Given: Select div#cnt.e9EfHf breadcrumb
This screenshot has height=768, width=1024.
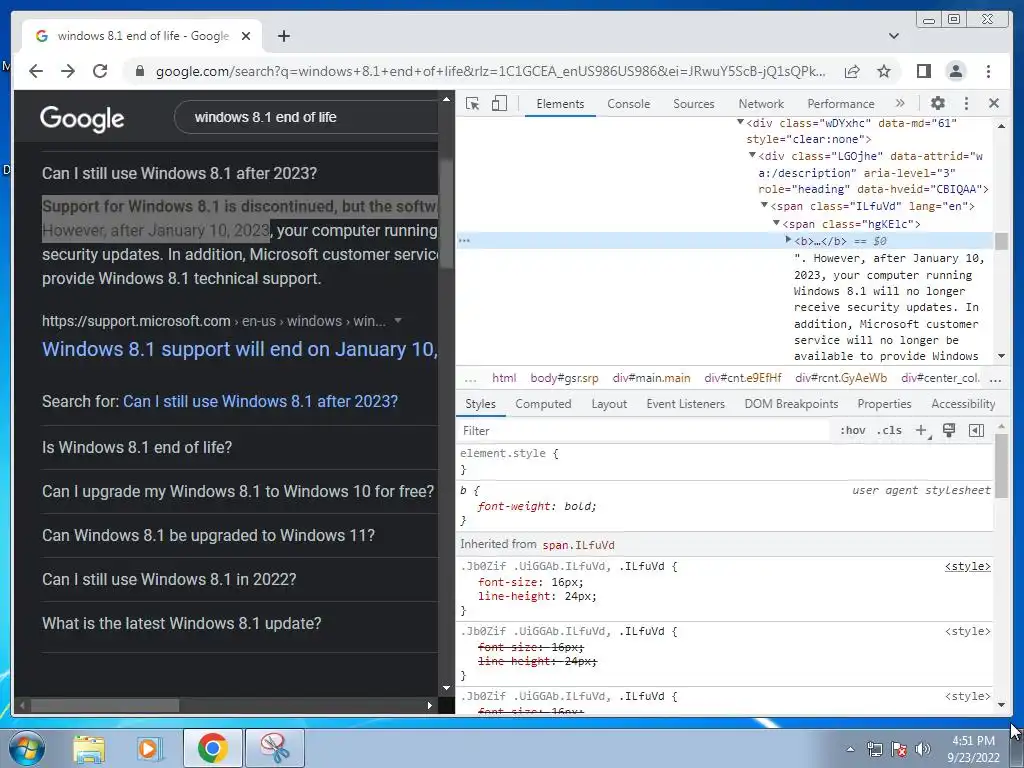Looking at the screenshot, I should pos(743,378).
